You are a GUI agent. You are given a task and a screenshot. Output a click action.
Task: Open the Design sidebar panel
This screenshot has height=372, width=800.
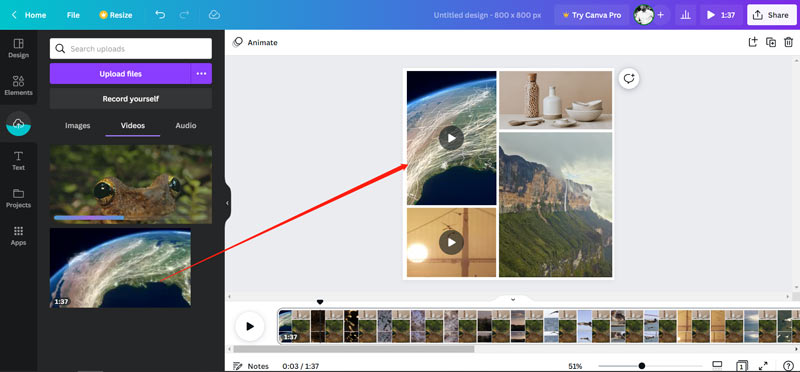tap(18, 48)
